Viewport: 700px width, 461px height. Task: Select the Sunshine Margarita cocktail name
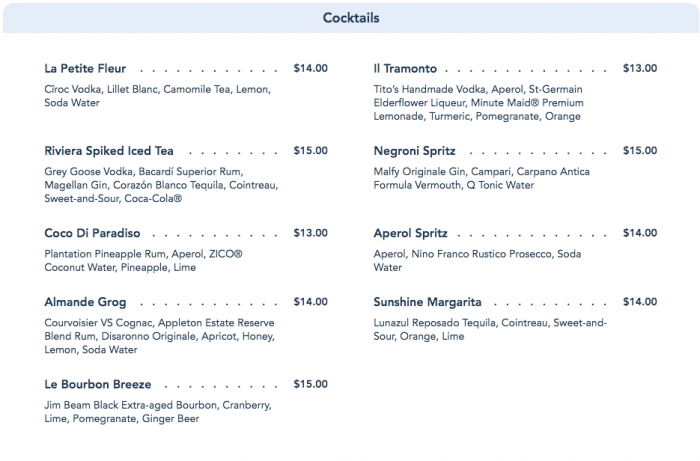coord(427,301)
